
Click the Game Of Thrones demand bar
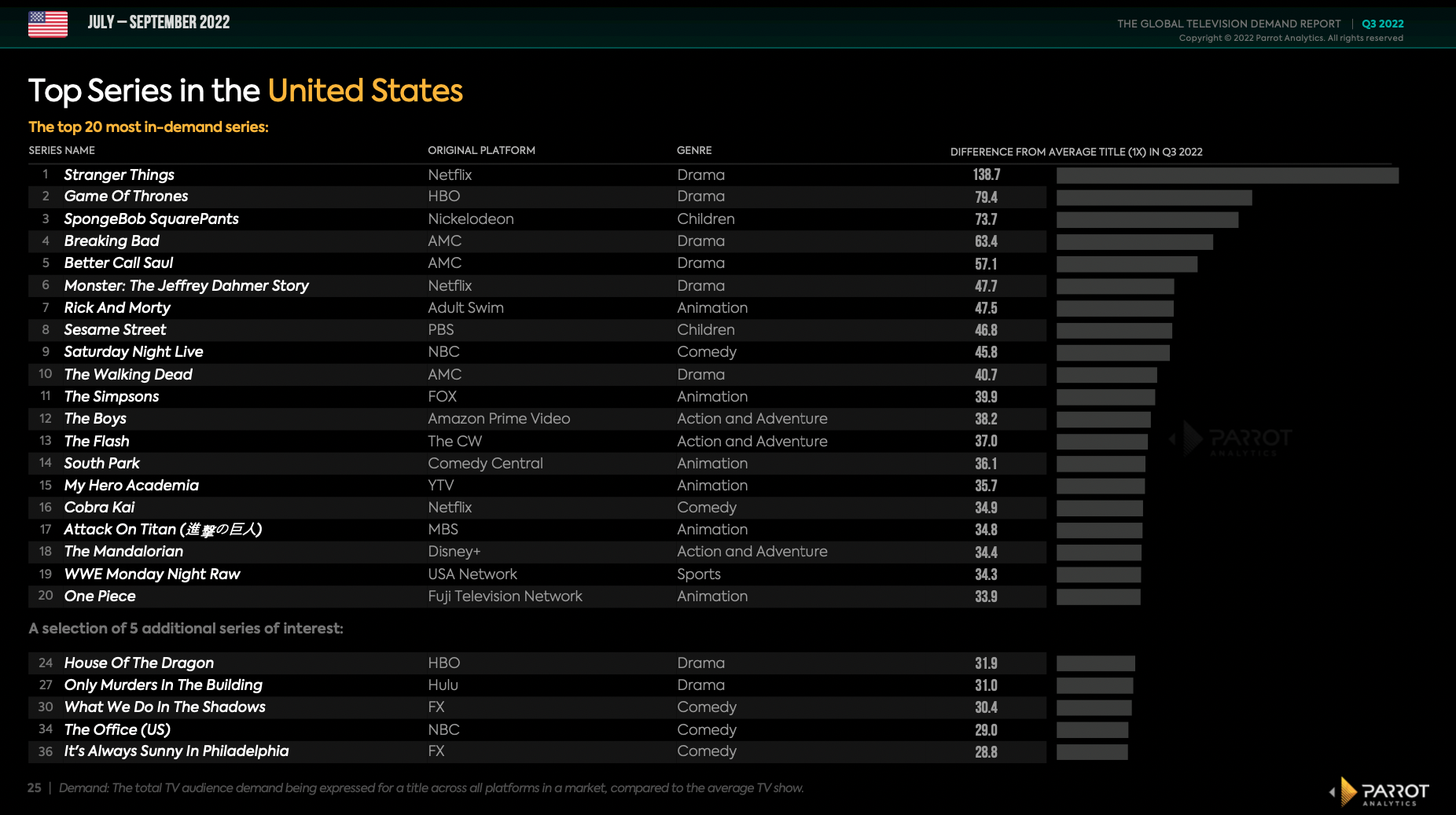[1154, 197]
